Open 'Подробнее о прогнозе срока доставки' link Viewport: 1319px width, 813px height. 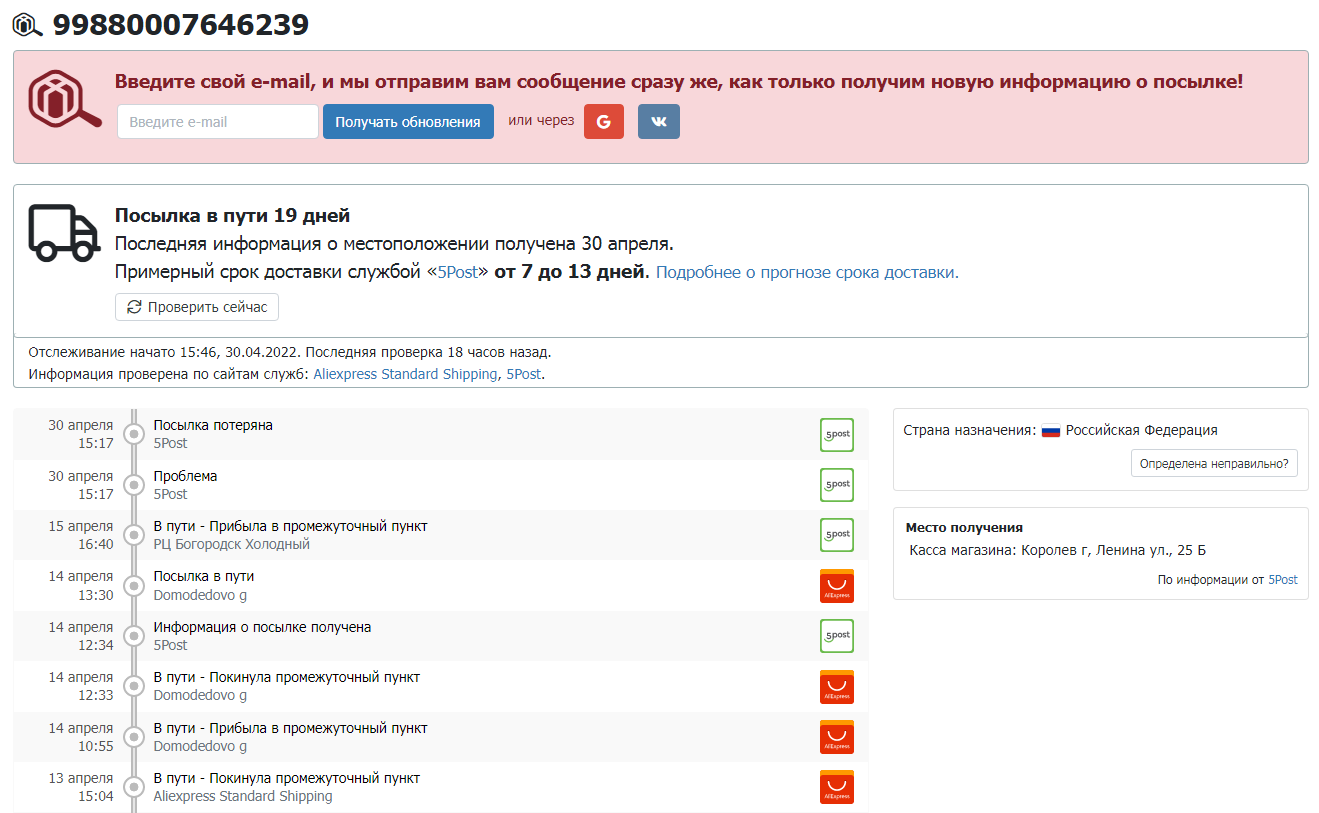(807, 273)
